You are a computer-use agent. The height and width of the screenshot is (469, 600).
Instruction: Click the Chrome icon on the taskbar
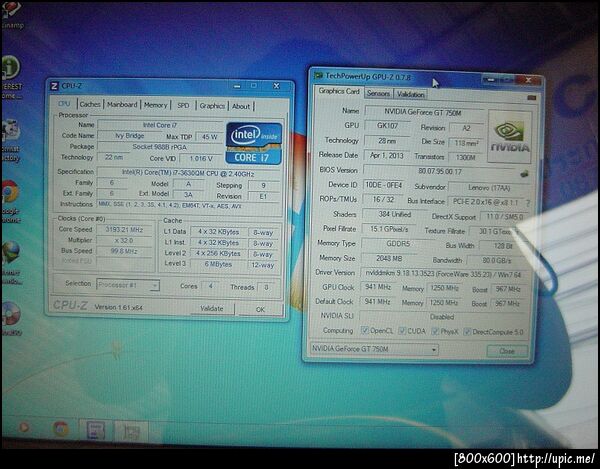pyautogui.click(x=61, y=429)
